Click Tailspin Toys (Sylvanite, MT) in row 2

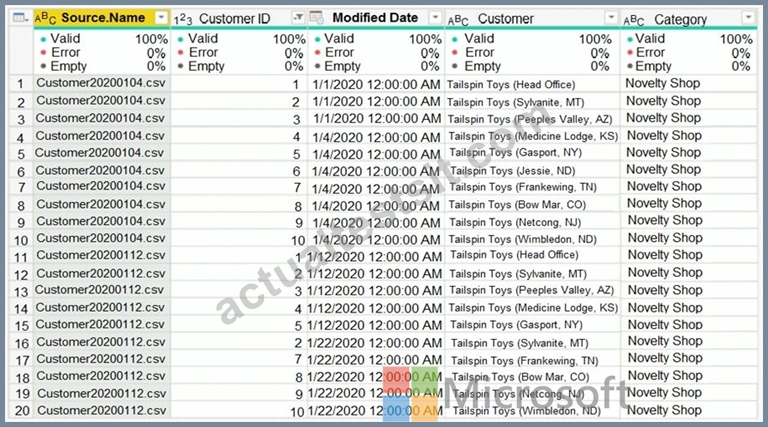click(x=515, y=102)
